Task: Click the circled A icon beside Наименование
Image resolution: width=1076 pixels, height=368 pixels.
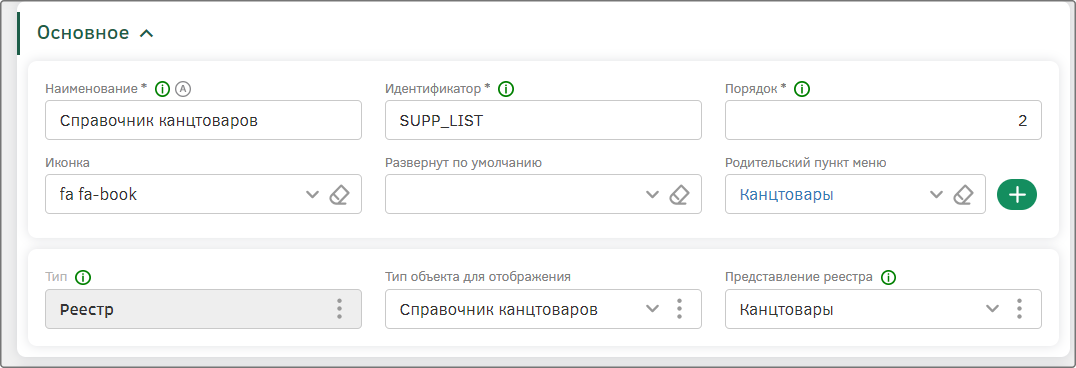Action: click(182, 89)
